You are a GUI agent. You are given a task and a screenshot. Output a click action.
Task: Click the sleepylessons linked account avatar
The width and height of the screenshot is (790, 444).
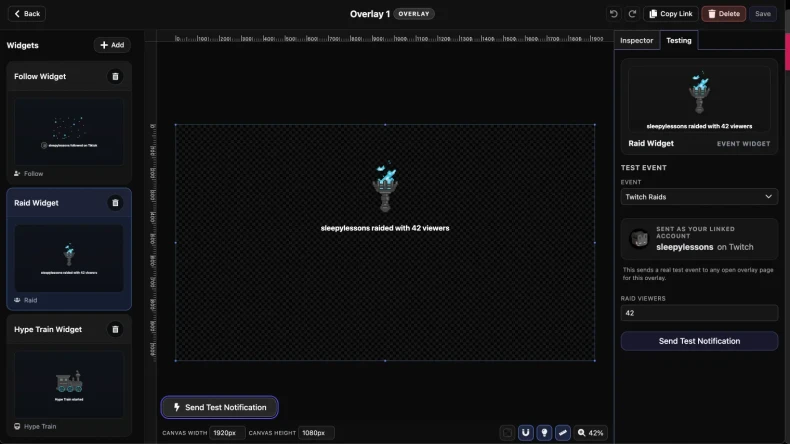(639, 238)
